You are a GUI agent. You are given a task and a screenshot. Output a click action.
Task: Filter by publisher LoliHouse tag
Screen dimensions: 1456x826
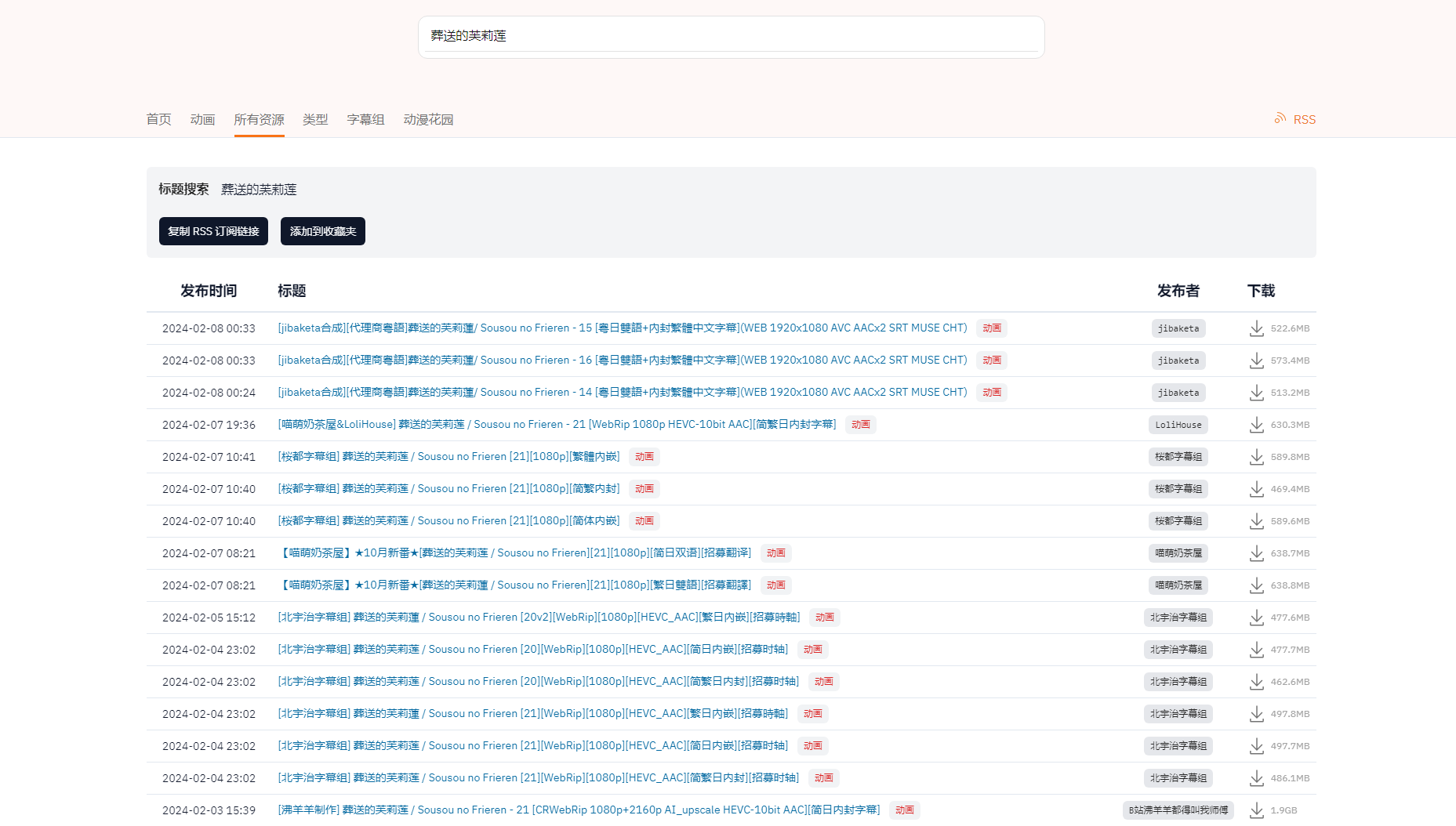(1178, 425)
